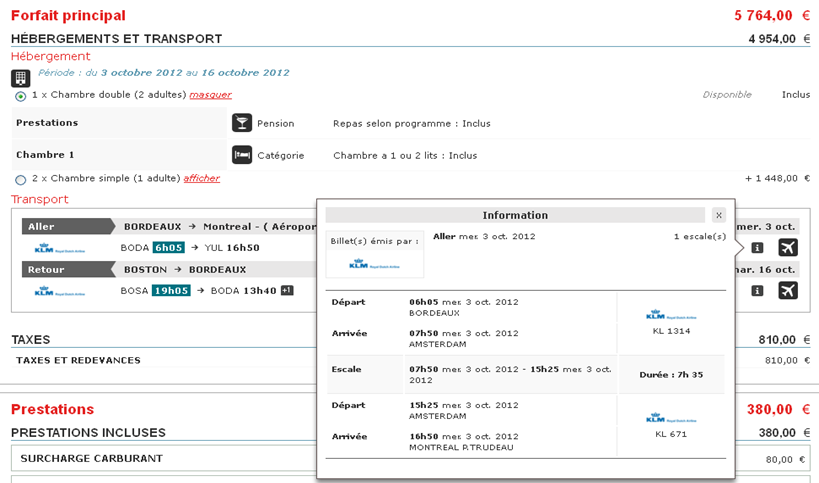Screen dimensions: 819x483
Task: Collapse room details with the masquer link
Action: pos(211,95)
